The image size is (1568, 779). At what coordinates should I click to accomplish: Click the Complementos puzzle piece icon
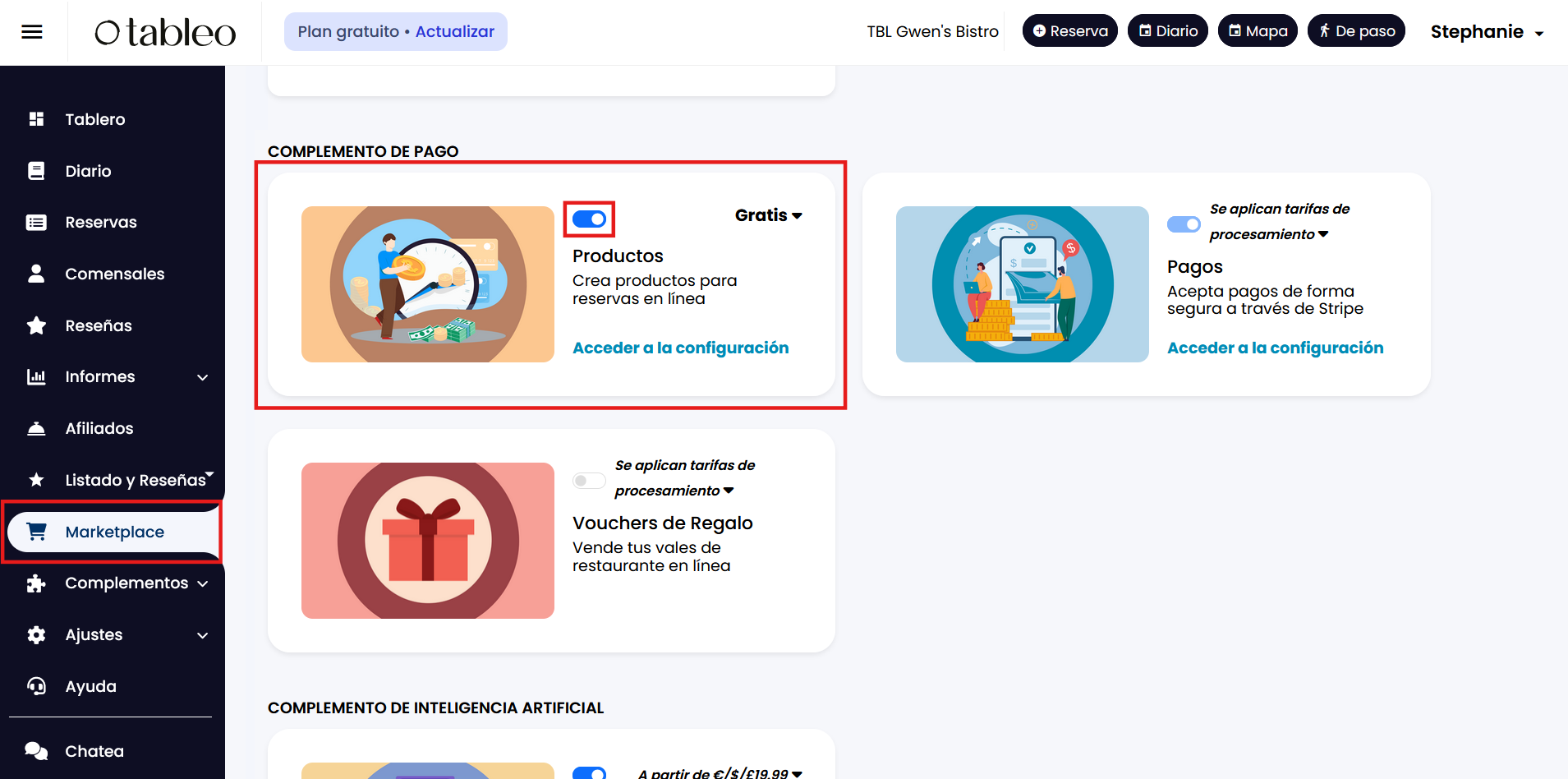pyautogui.click(x=36, y=583)
